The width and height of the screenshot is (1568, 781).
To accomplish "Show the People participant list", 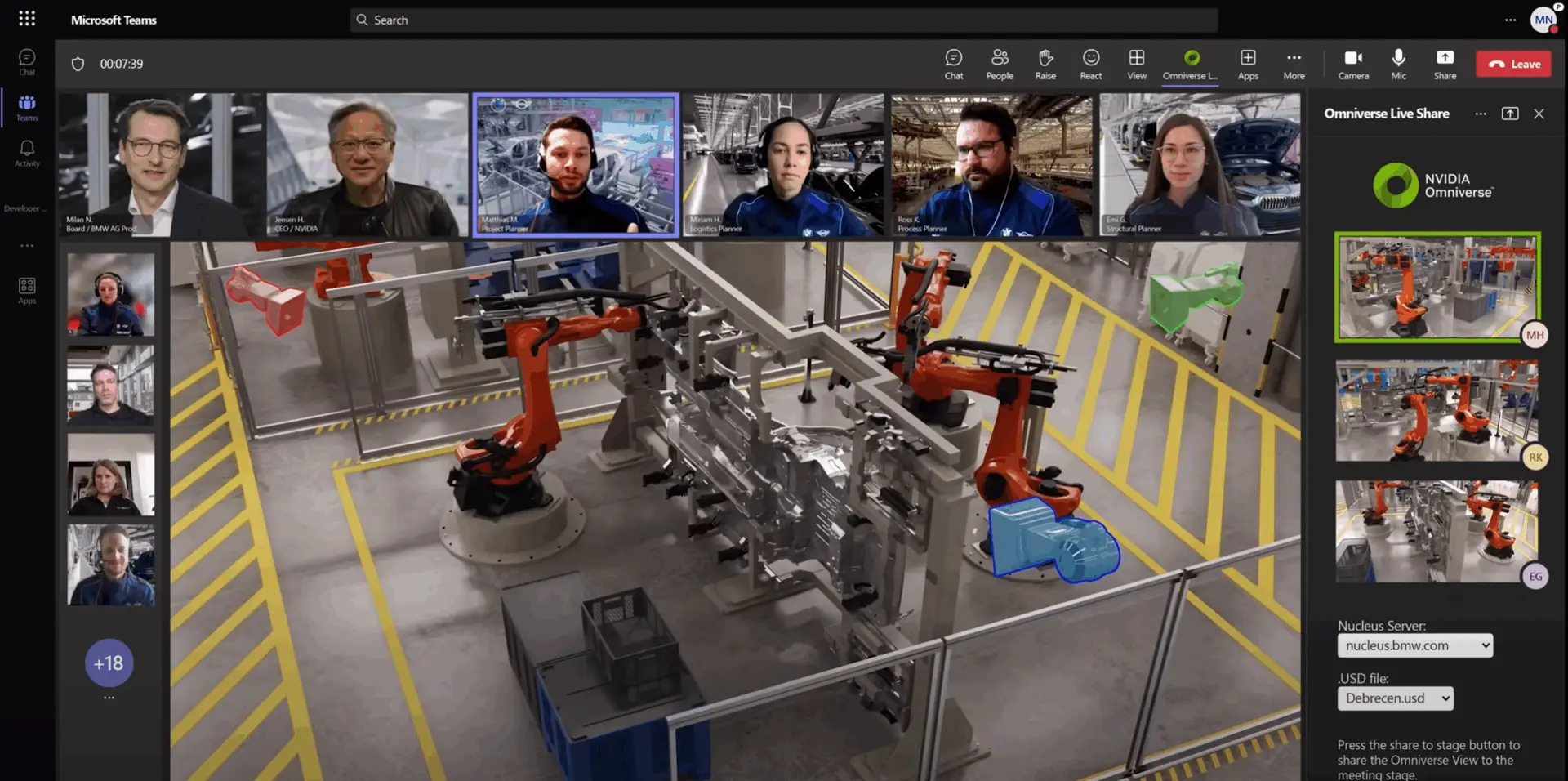I will tap(999, 64).
